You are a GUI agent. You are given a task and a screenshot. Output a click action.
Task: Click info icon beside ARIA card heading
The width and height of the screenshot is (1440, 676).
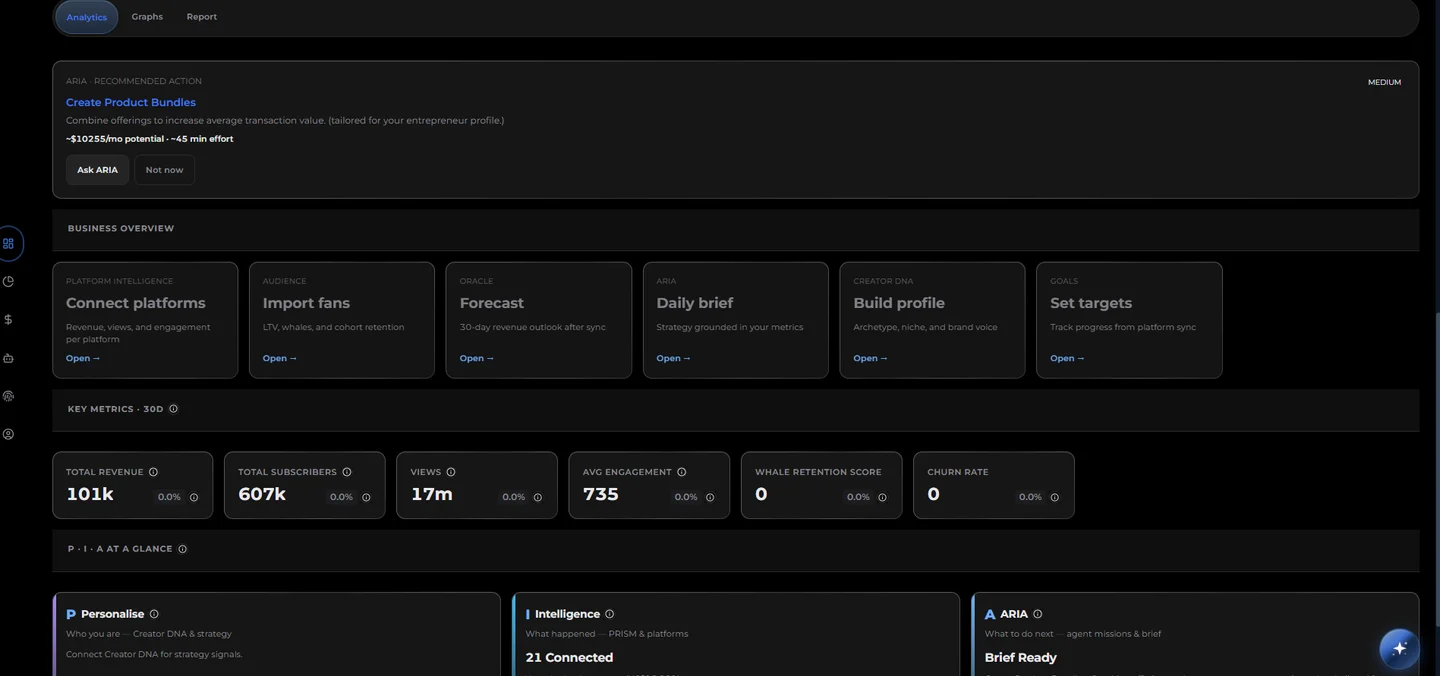coord(1037,614)
